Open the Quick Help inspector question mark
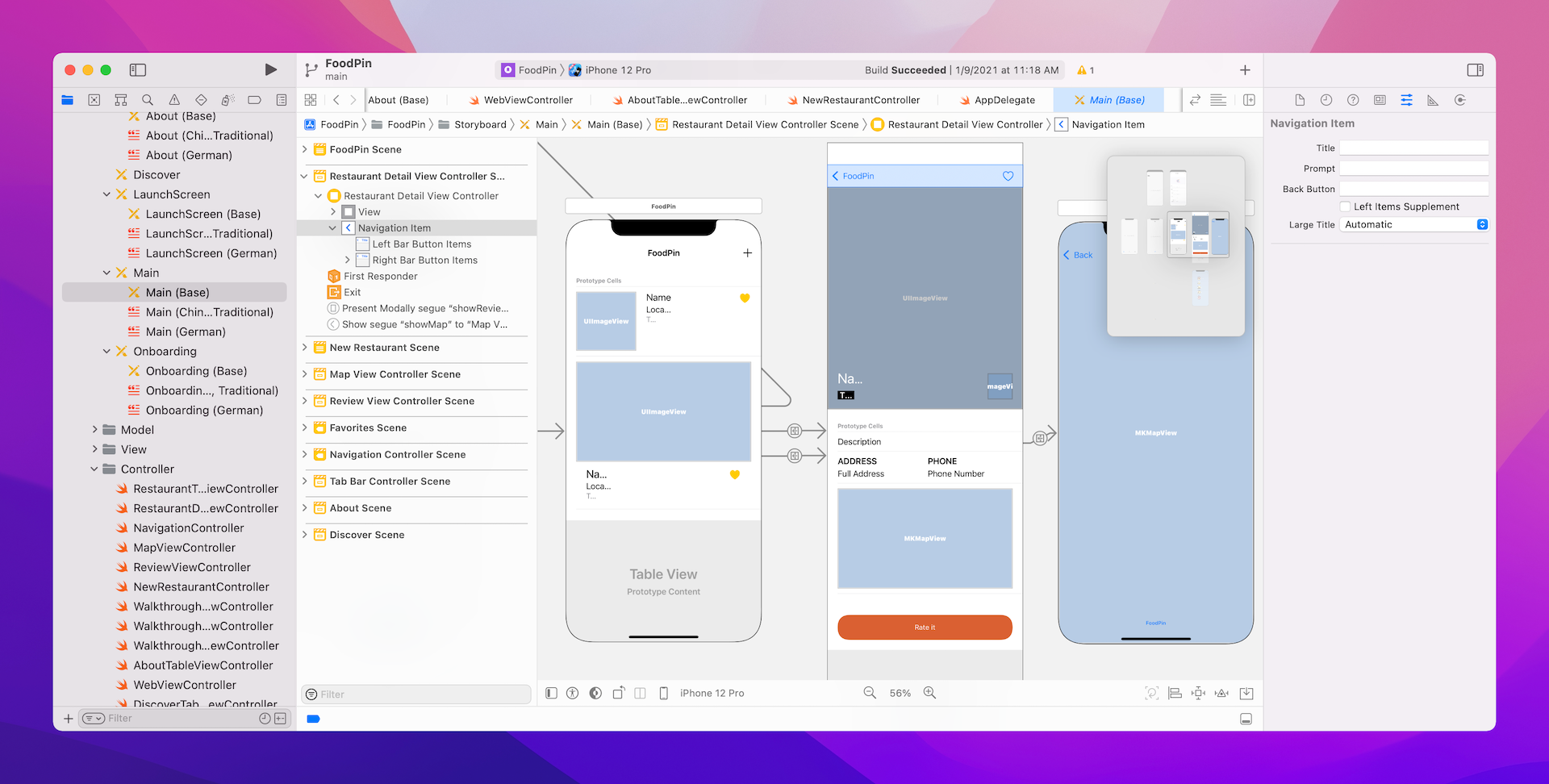The image size is (1549, 784). click(x=1353, y=99)
